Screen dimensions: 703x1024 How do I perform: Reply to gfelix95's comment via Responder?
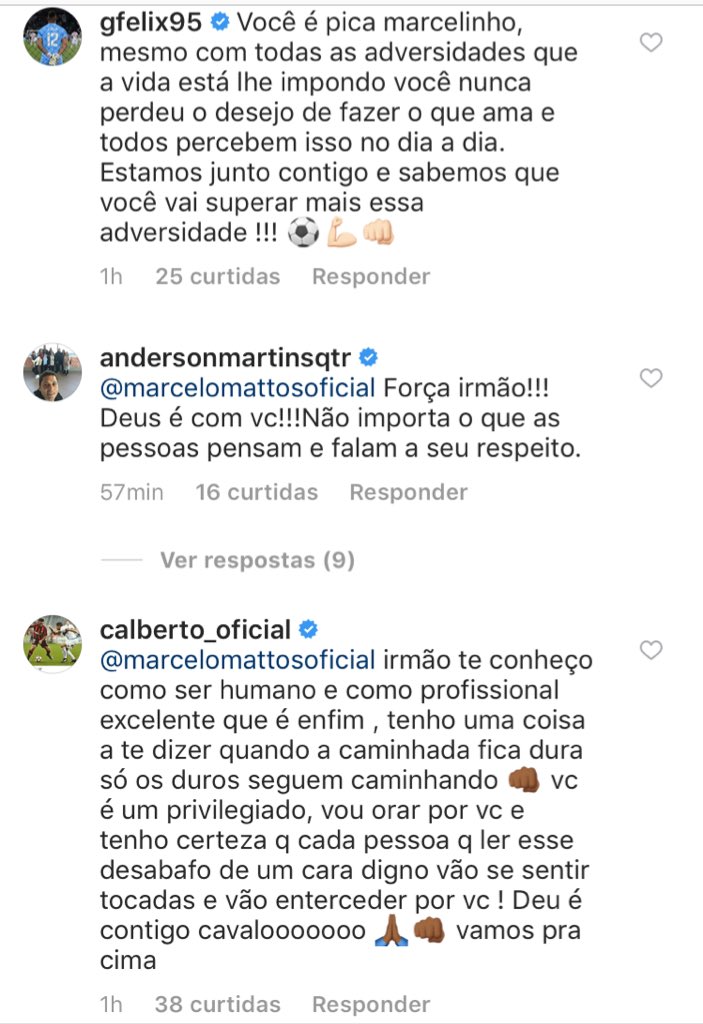tap(371, 276)
